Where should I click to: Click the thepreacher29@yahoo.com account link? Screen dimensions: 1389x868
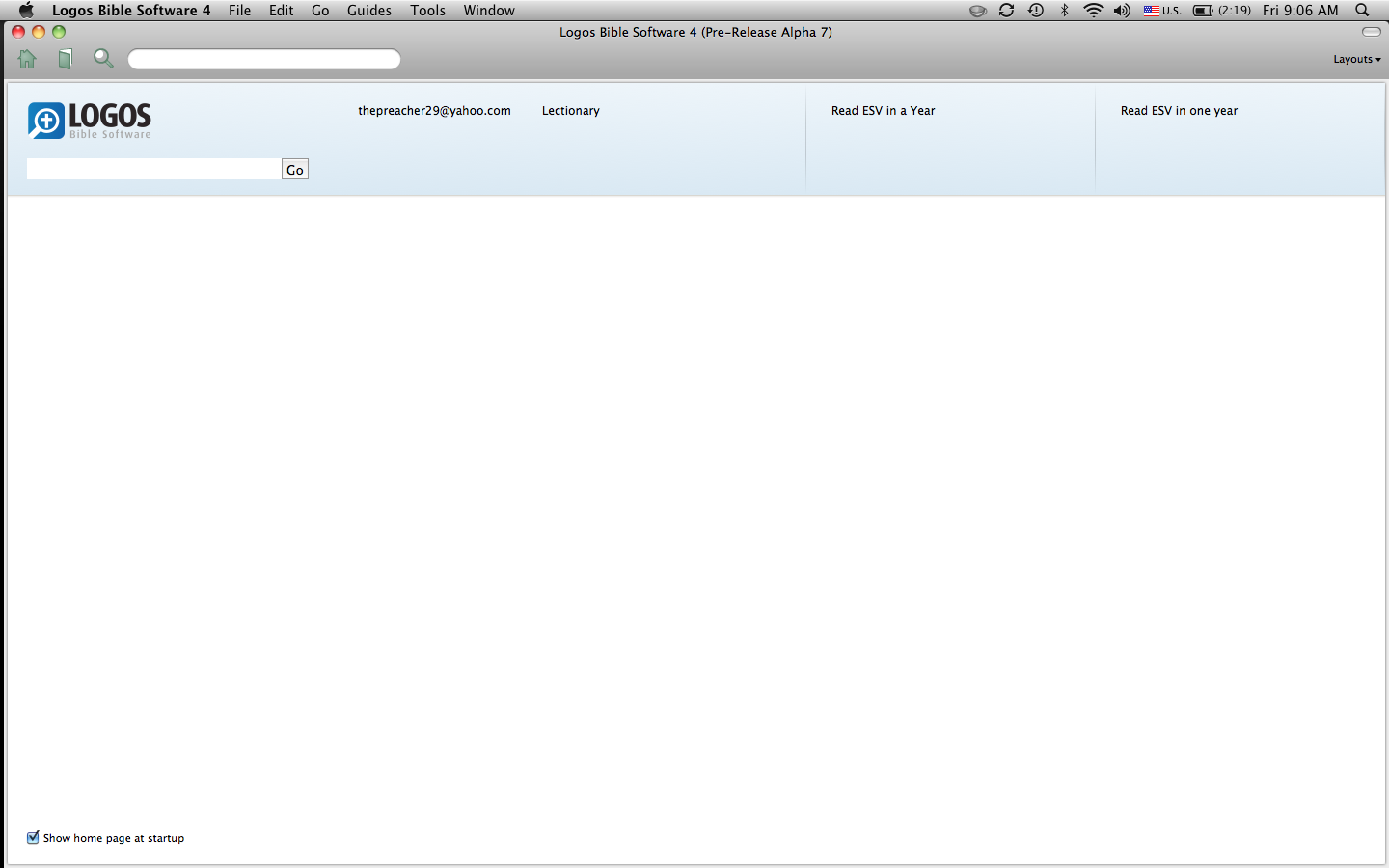pyautogui.click(x=434, y=111)
